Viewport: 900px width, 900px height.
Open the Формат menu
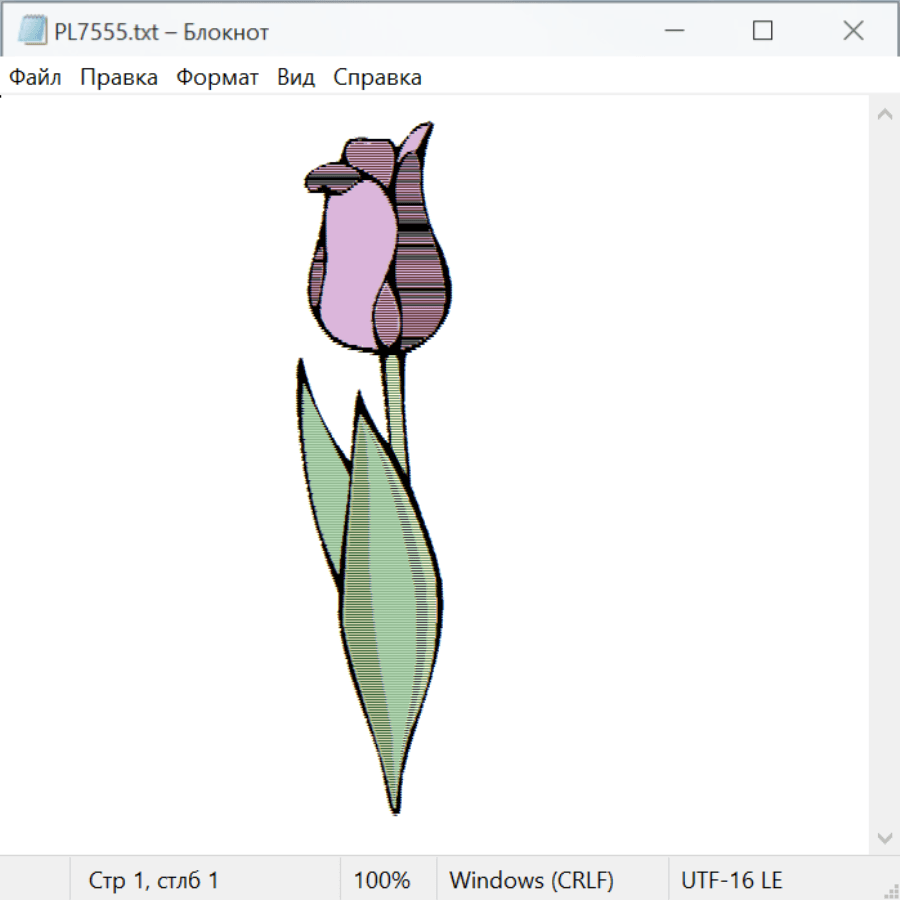click(x=217, y=78)
